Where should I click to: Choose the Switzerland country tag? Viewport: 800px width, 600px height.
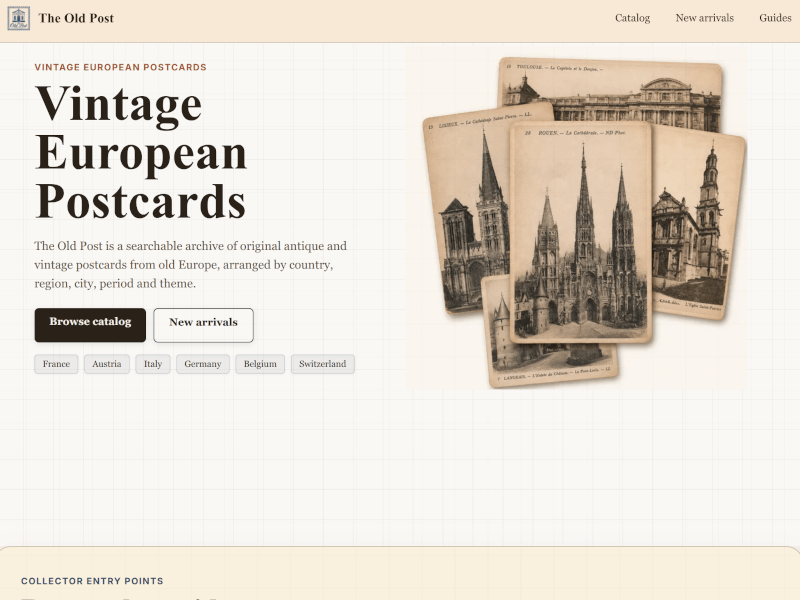coord(322,364)
